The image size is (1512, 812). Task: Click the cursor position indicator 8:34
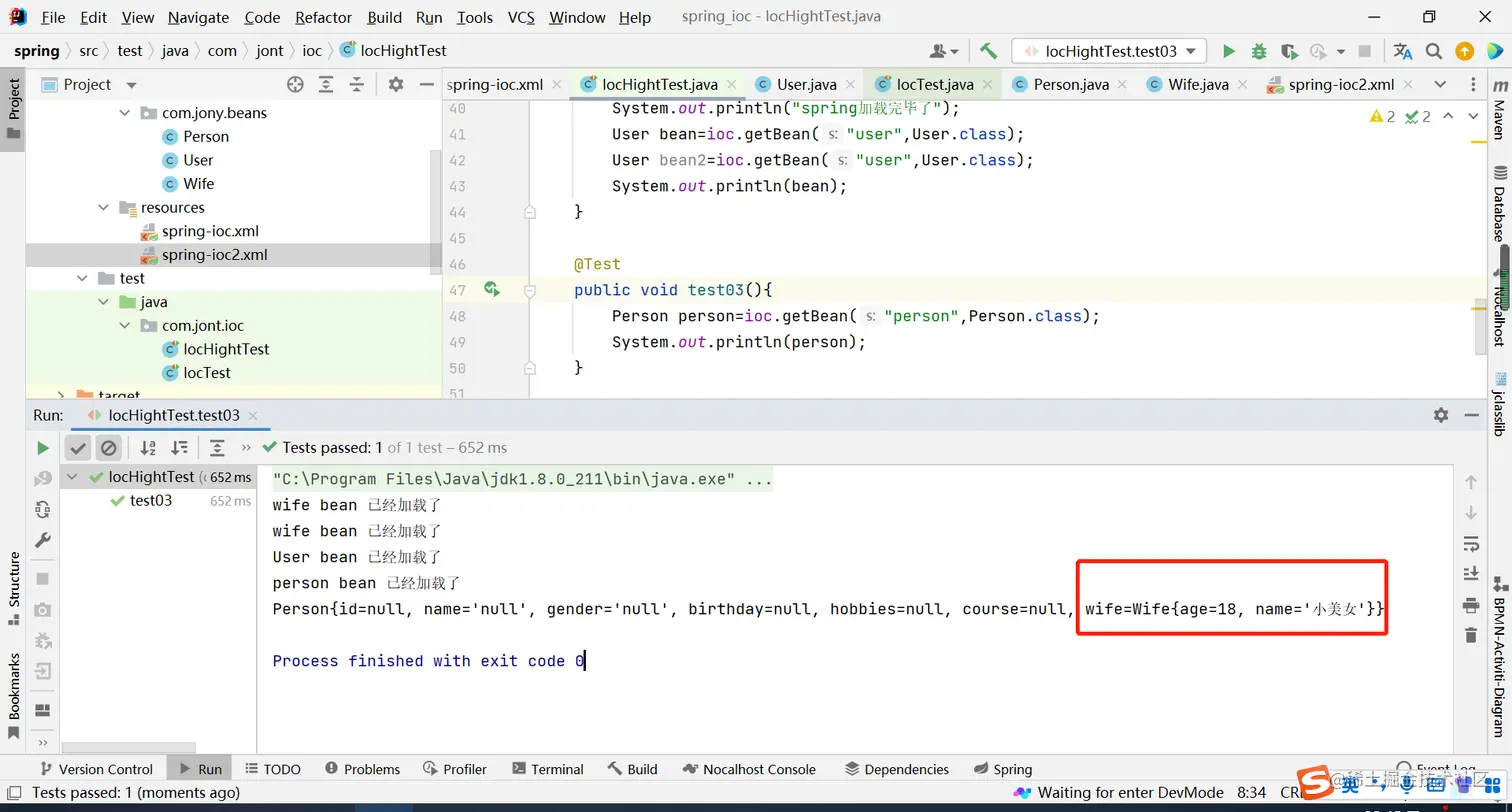[1251, 793]
